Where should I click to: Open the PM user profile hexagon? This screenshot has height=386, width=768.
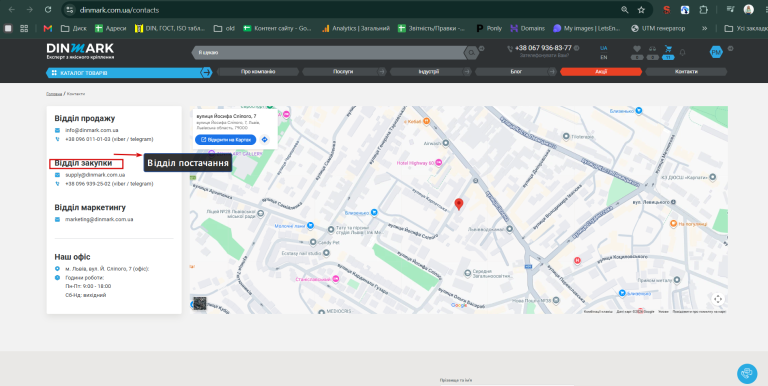[716, 52]
